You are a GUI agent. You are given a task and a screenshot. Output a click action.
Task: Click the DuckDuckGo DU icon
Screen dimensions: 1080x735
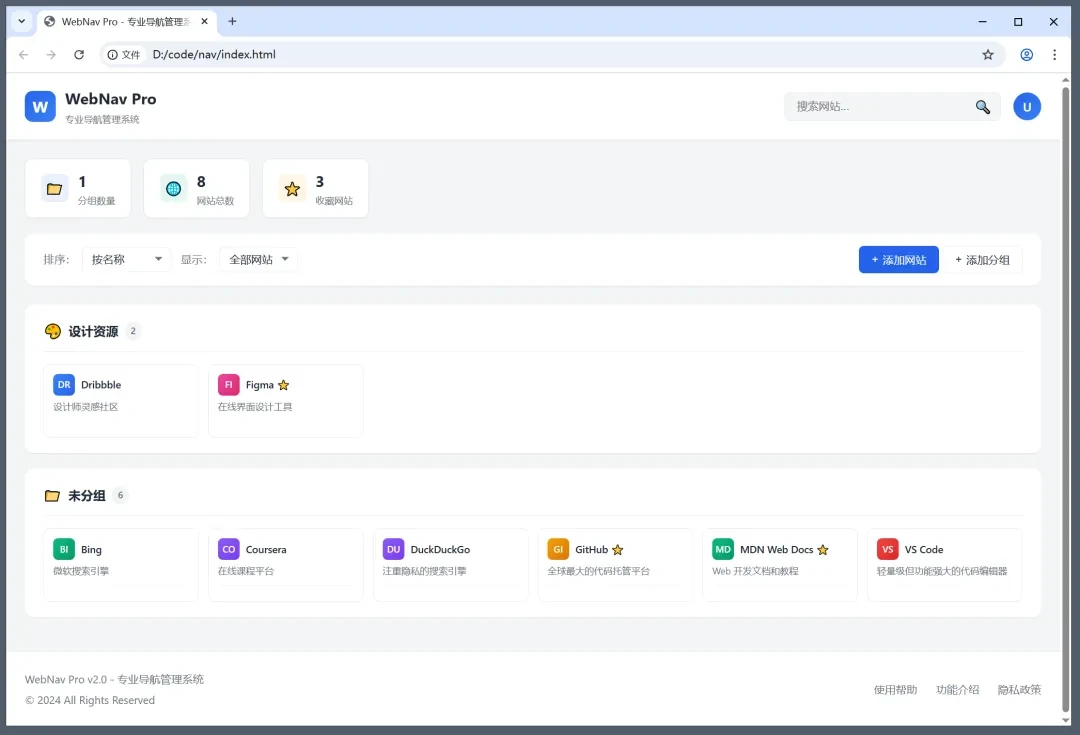393,550
